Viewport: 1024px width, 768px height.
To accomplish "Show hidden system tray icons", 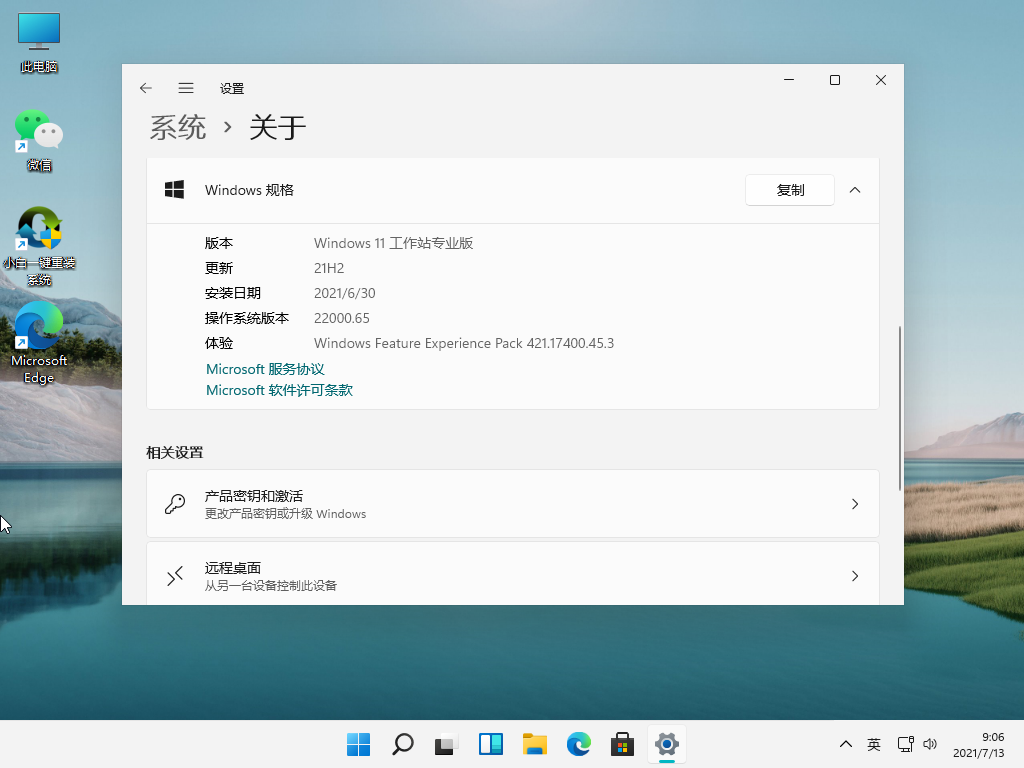I will coord(845,744).
